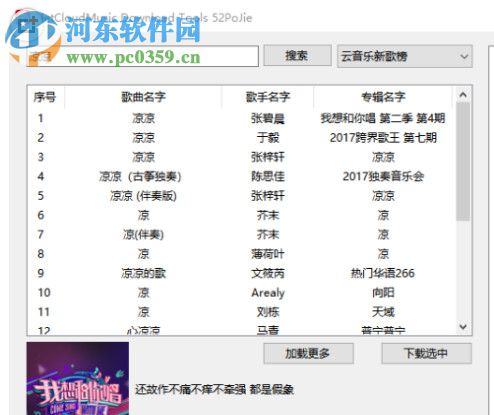Click album 我想和你唱 第二季 第4期
Image resolution: width=494 pixels, height=415 pixels.
coord(383,118)
